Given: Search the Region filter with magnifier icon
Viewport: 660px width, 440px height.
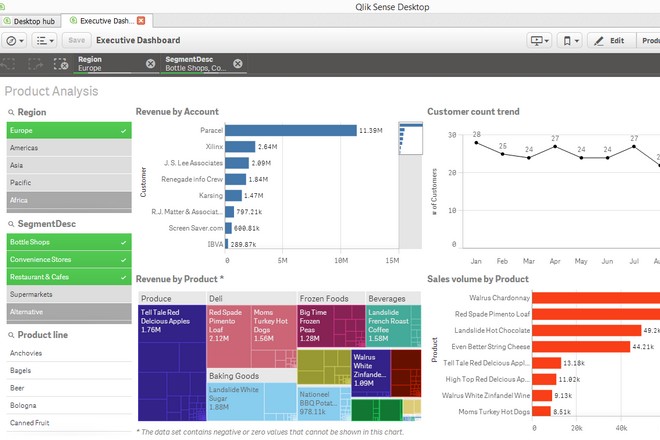Looking at the screenshot, I should [x=10, y=113].
